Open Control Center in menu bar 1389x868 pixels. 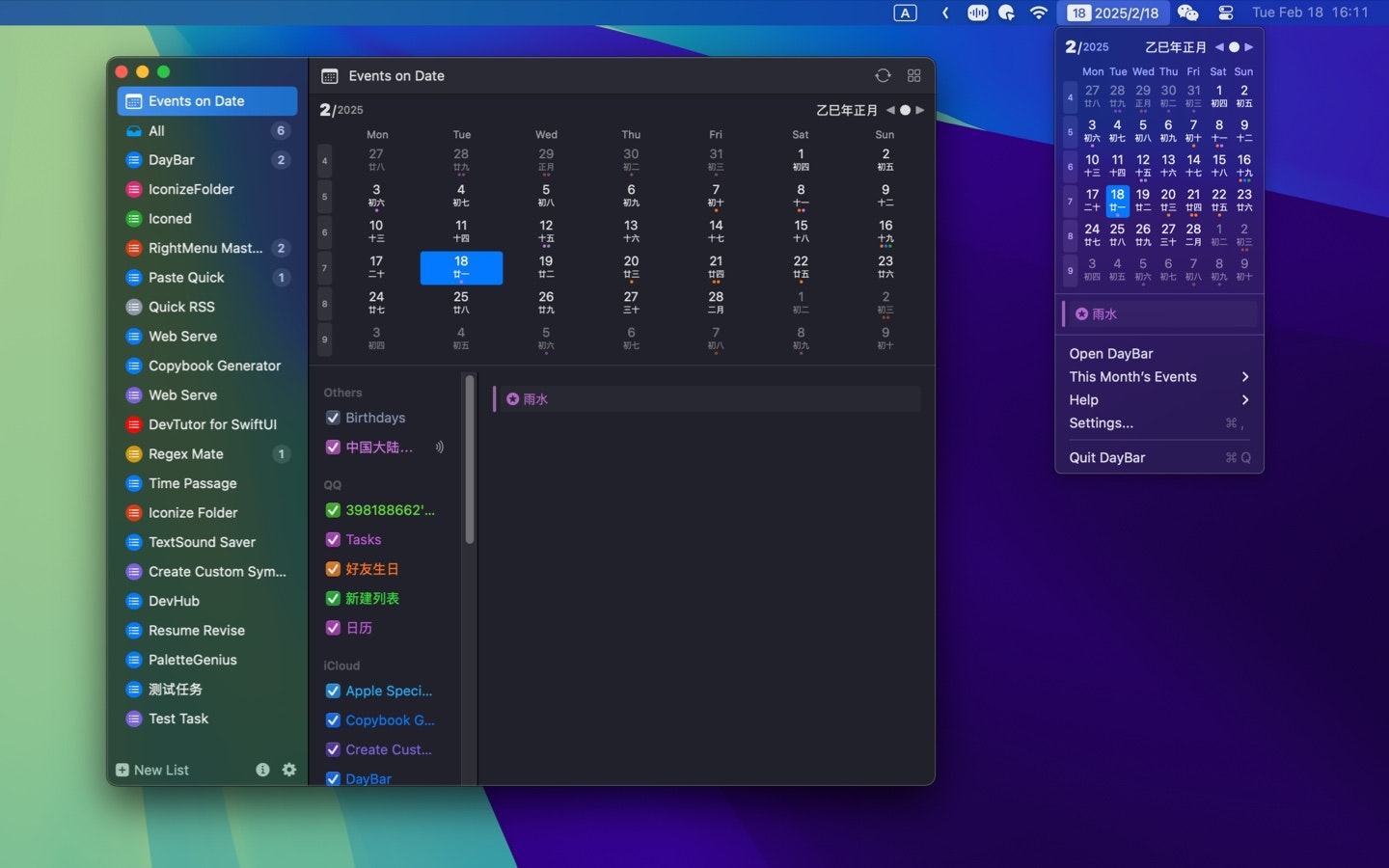(1226, 13)
